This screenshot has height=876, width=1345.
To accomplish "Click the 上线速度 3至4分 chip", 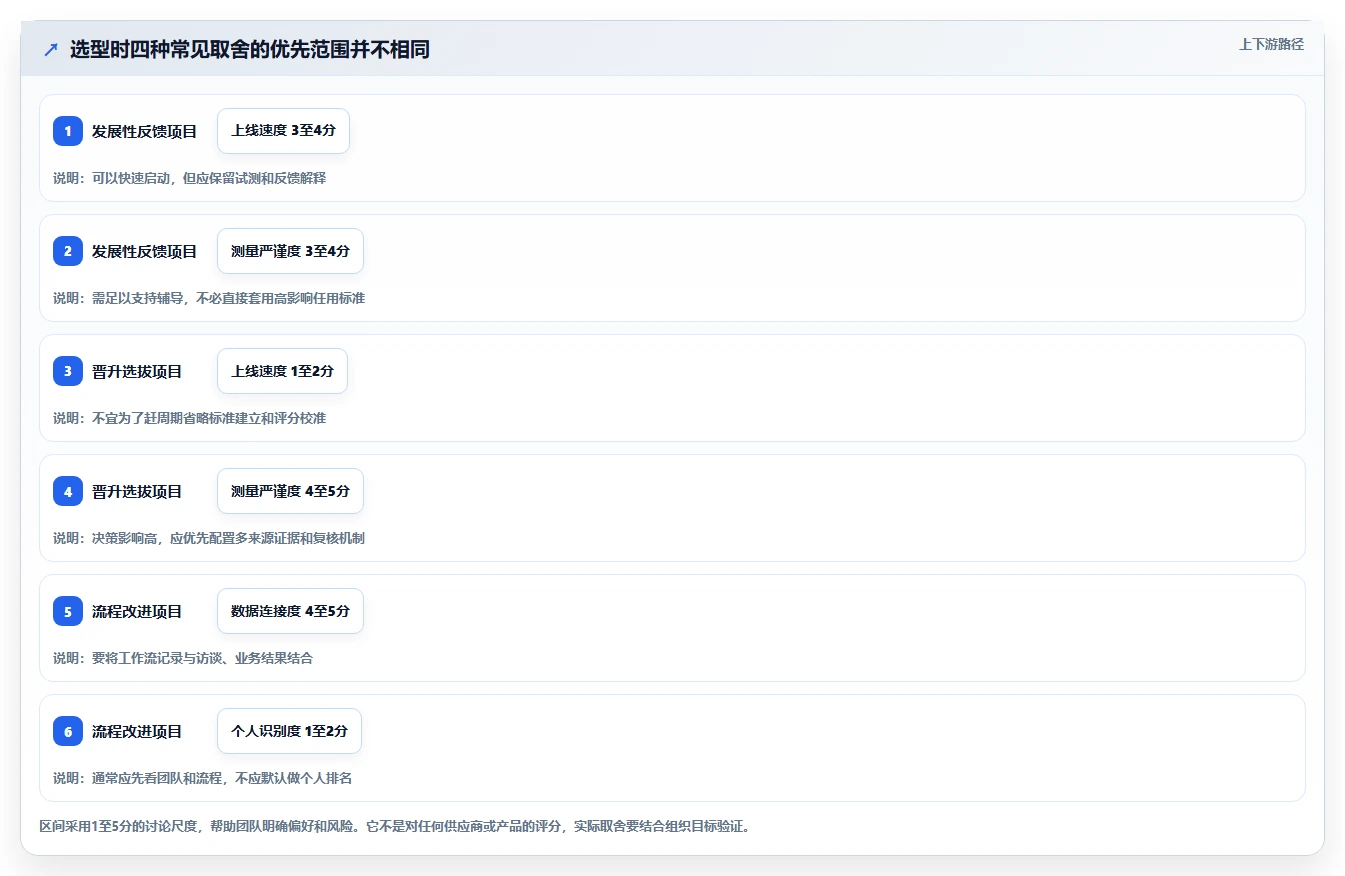I will point(283,131).
